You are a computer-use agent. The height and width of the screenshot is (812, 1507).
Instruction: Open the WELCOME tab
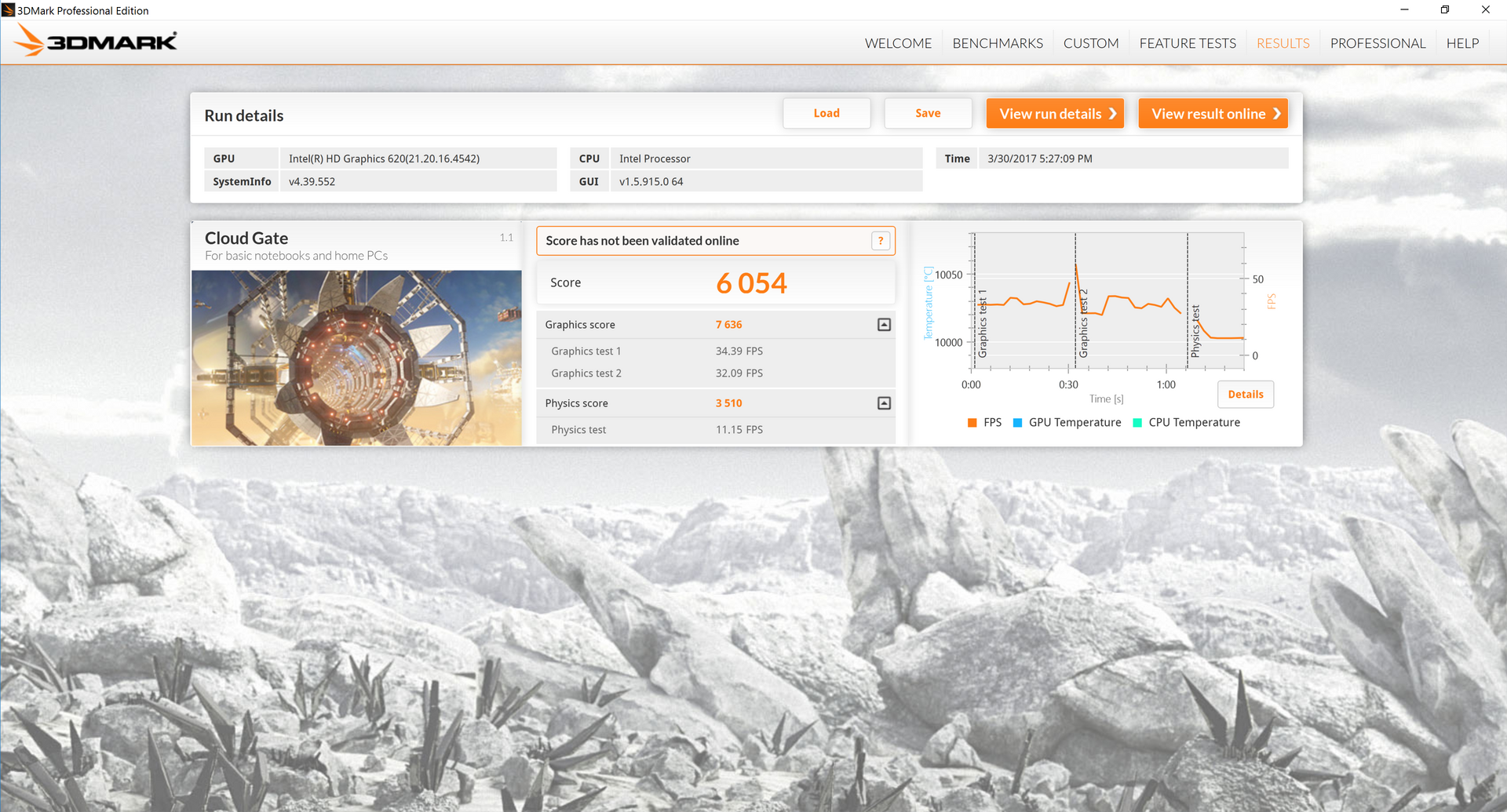(898, 43)
